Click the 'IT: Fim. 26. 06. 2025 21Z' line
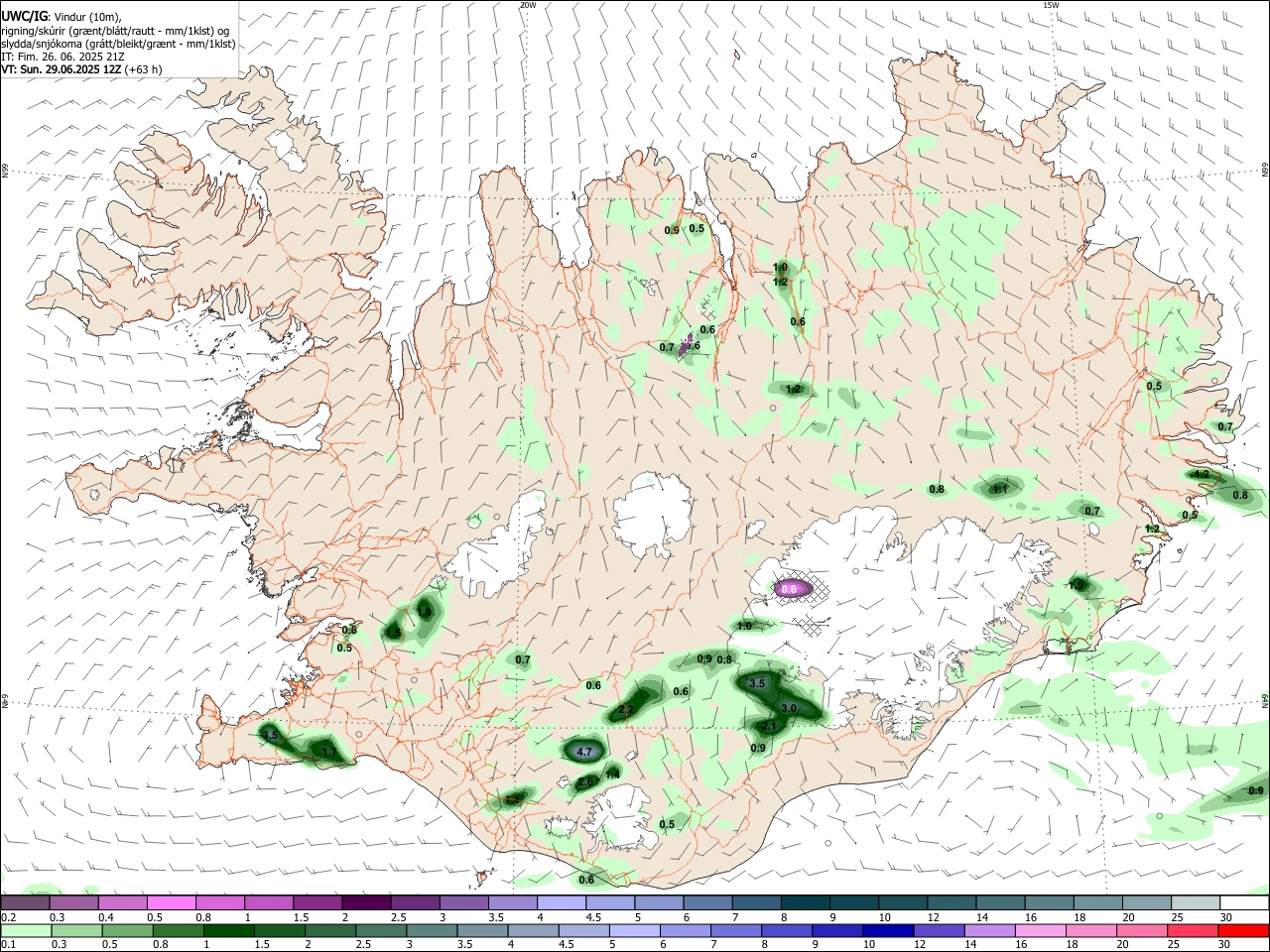This screenshot has width=1270, height=952. [63, 57]
